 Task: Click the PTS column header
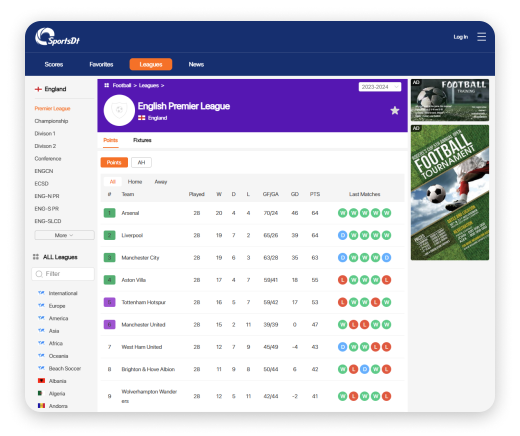tap(315, 194)
